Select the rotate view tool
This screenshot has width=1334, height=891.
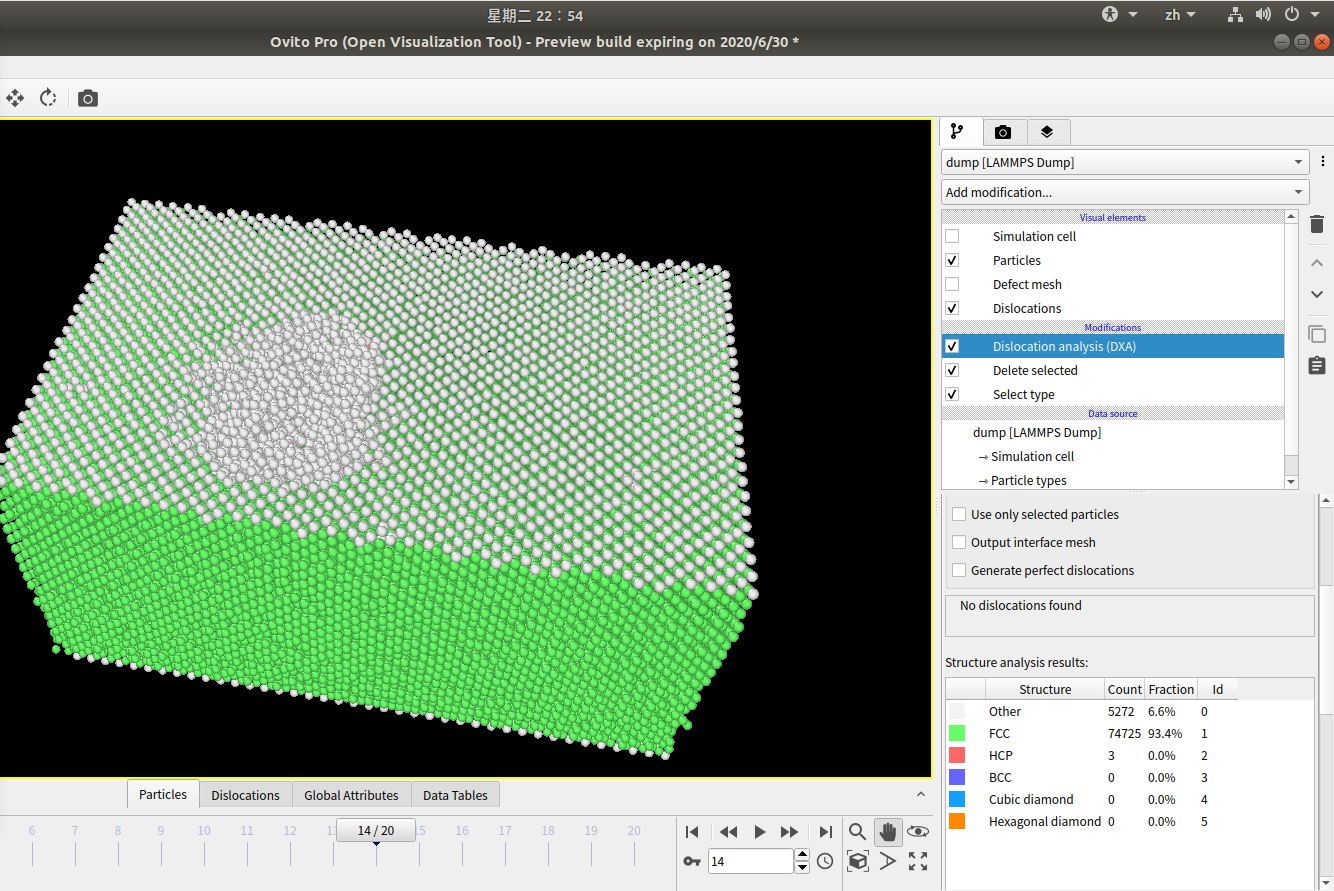(x=47, y=98)
